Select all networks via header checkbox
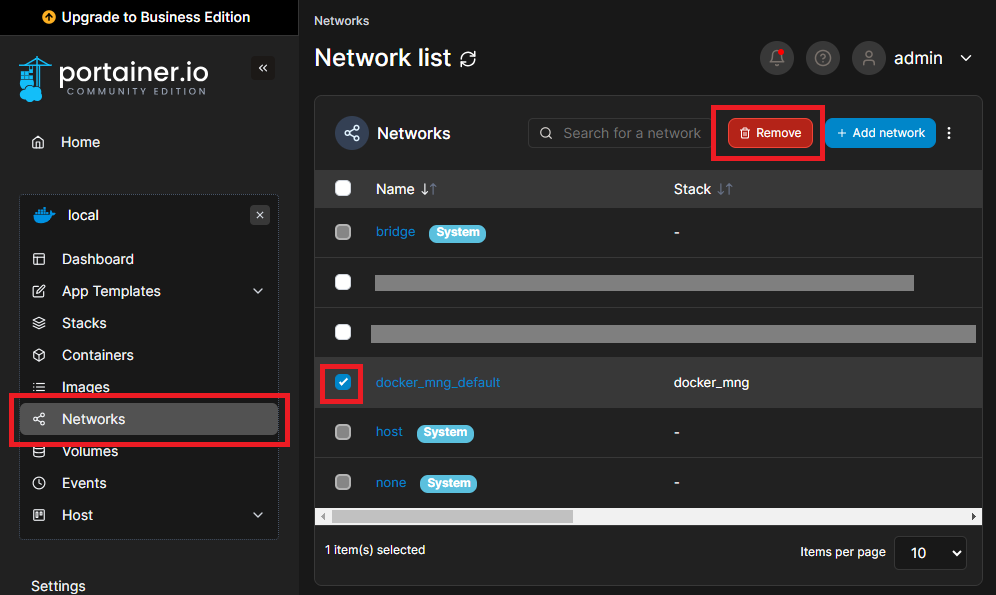 click(343, 188)
